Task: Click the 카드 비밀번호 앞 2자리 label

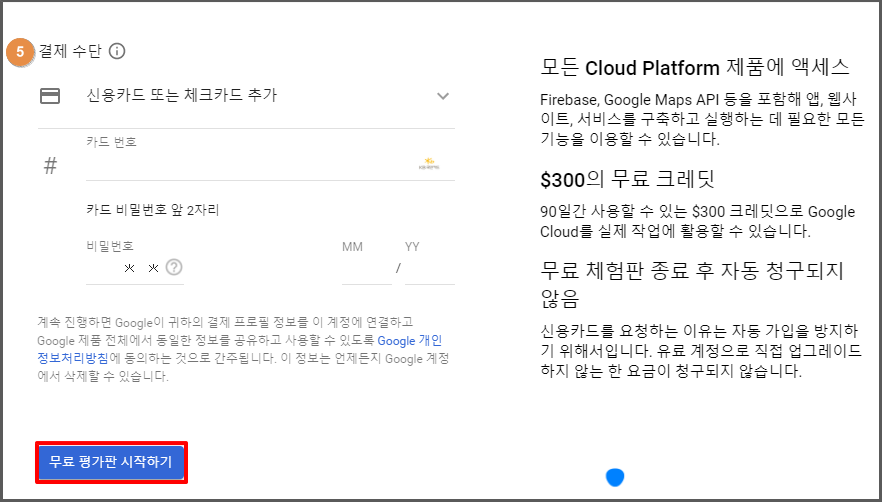Action: tap(152, 211)
